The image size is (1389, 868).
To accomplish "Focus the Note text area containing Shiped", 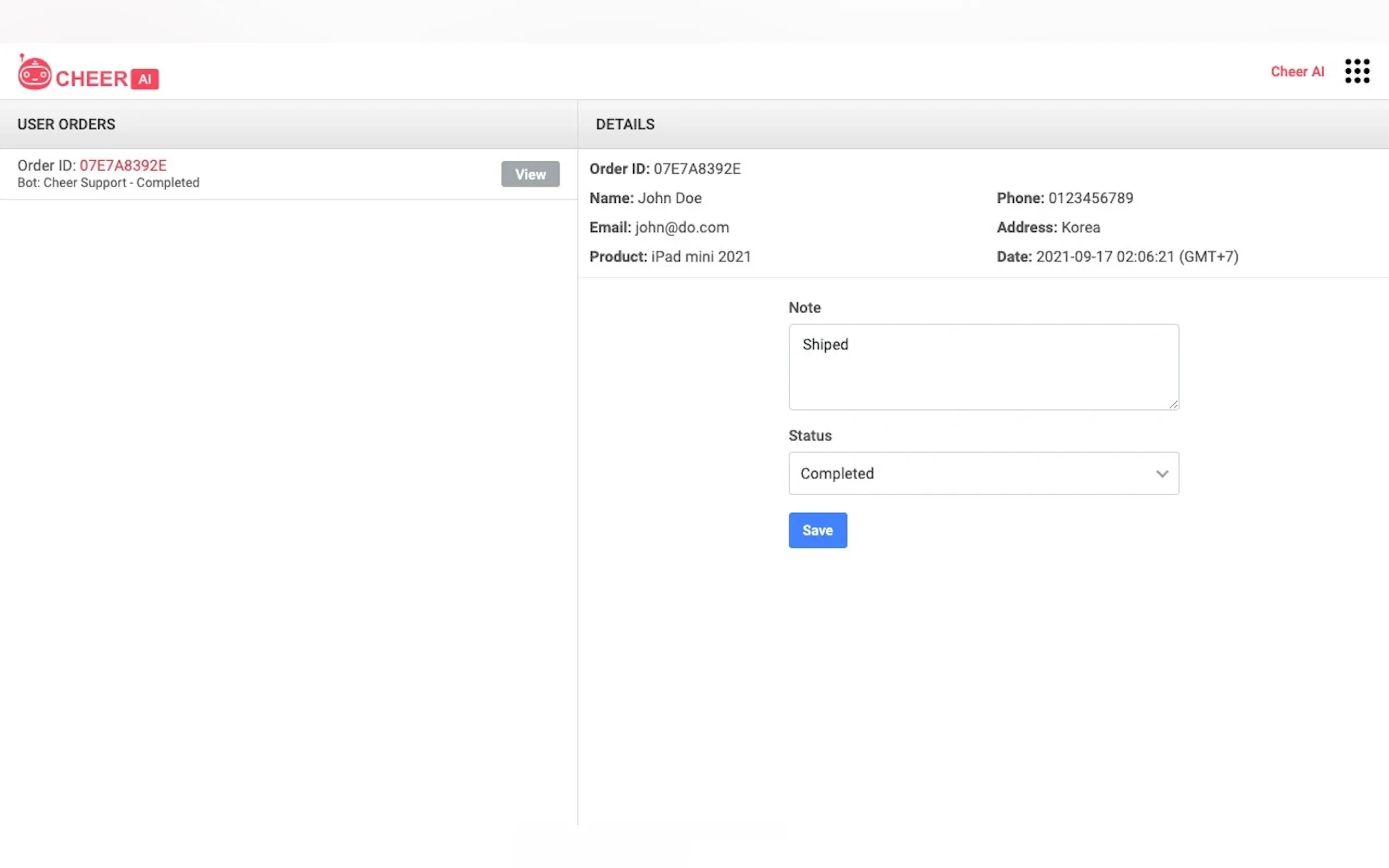I will pos(983,367).
